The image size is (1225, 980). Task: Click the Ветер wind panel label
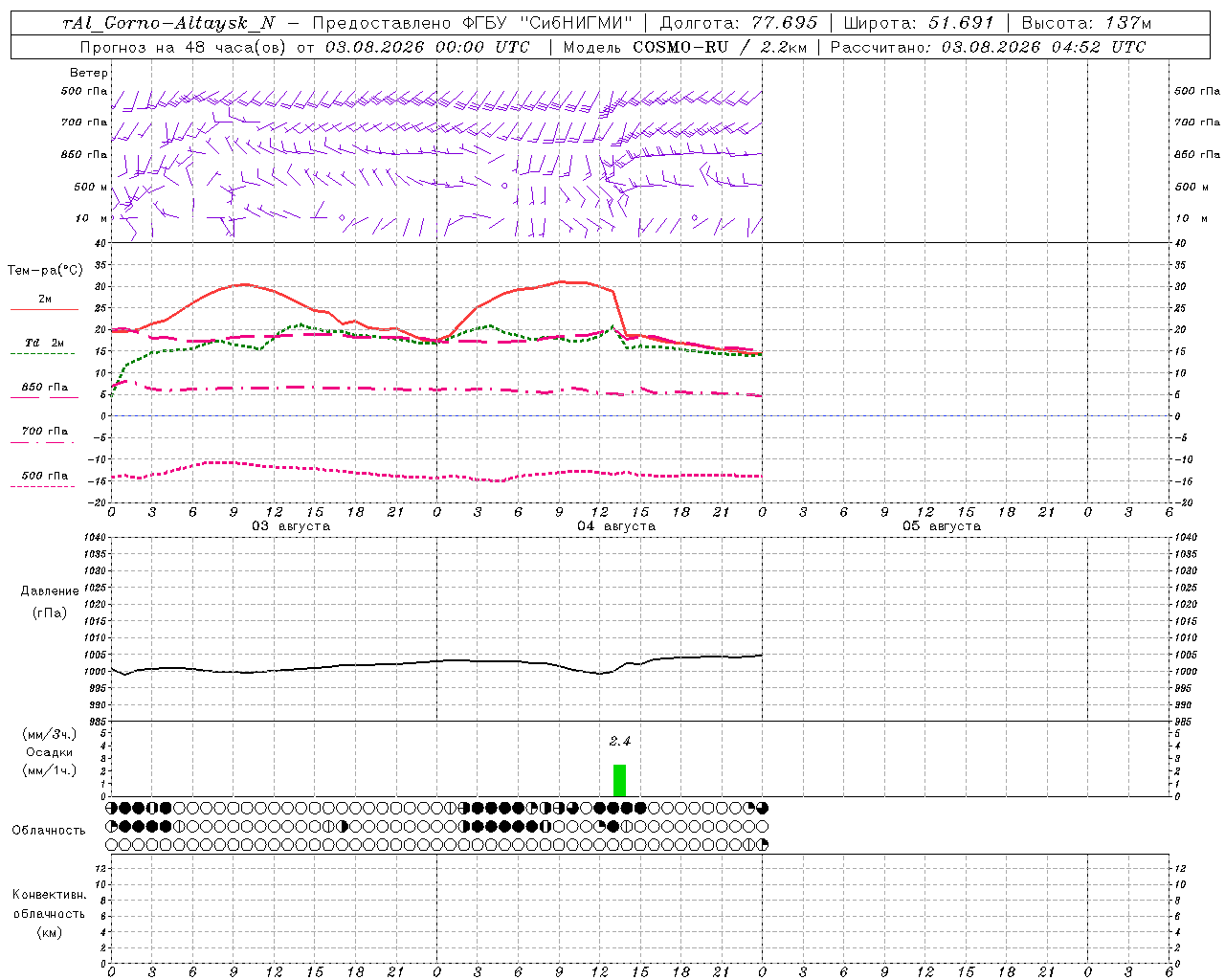tap(89, 73)
